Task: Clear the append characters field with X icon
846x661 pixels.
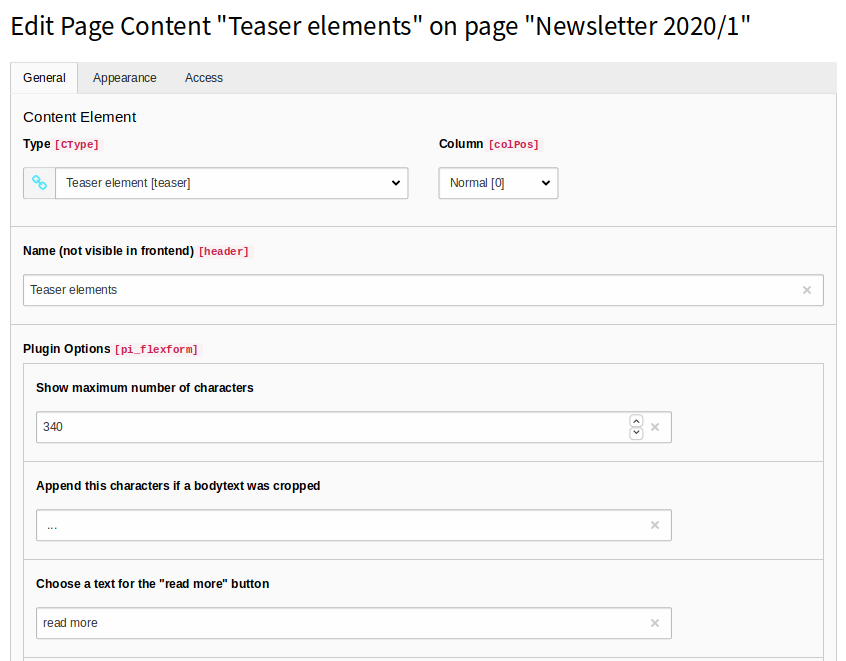Action: (655, 526)
